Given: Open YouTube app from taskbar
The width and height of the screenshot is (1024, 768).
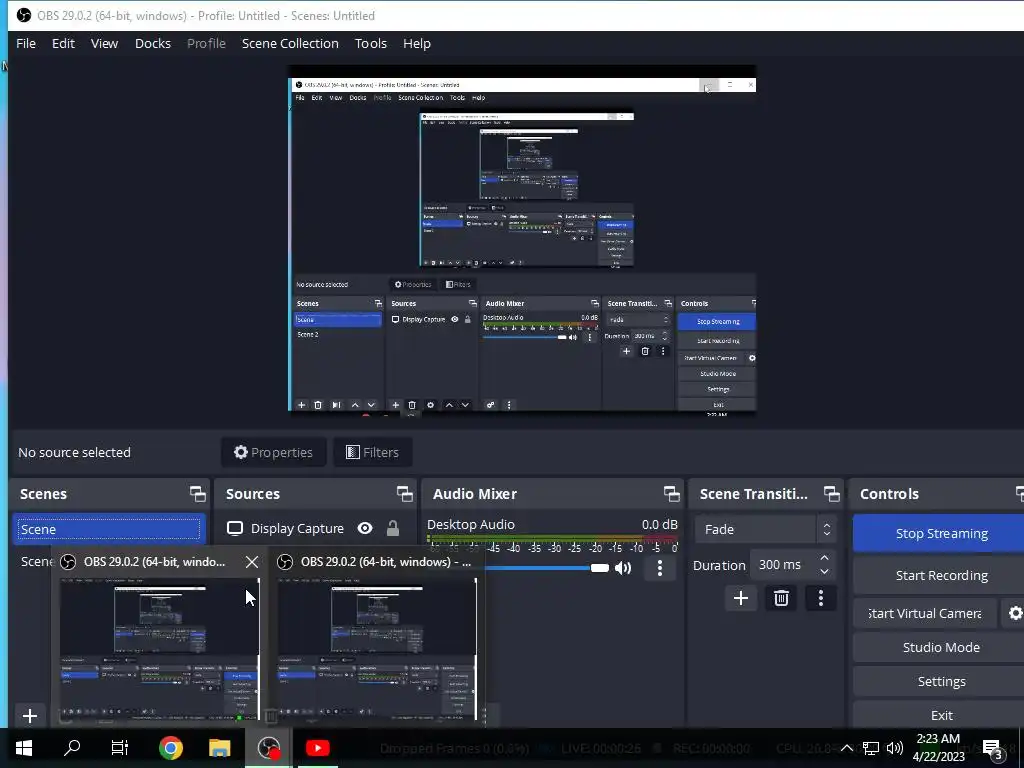Looking at the screenshot, I should click(317, 748).
